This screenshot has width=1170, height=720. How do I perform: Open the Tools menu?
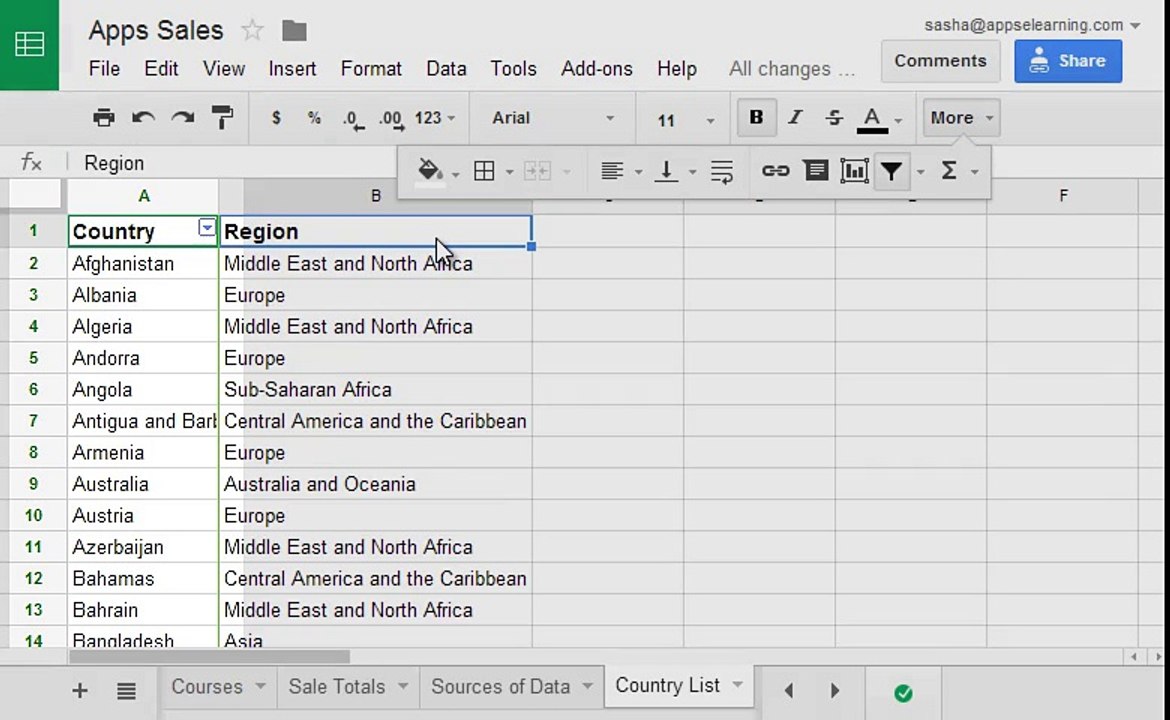(x=513, y=69)
